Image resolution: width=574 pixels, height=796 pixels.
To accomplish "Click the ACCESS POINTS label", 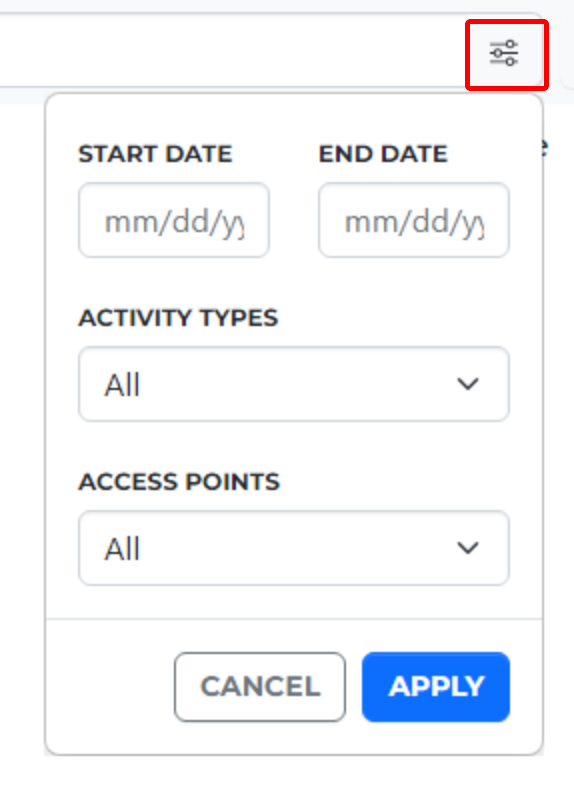I will click(x=179, y=482).
